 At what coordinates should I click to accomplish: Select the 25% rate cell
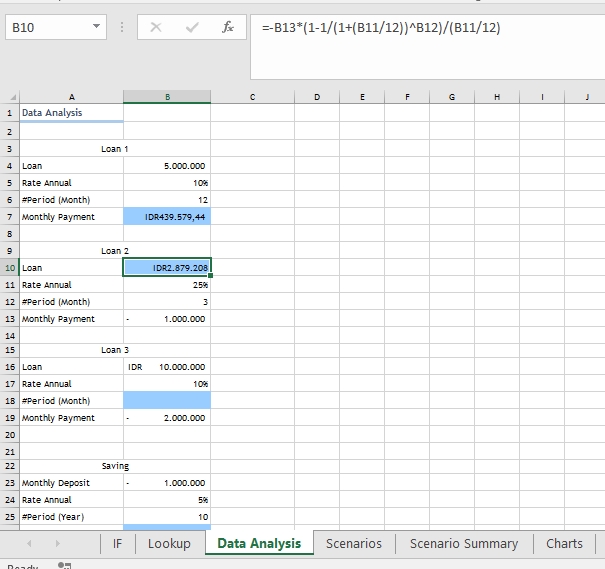[167, 285]
